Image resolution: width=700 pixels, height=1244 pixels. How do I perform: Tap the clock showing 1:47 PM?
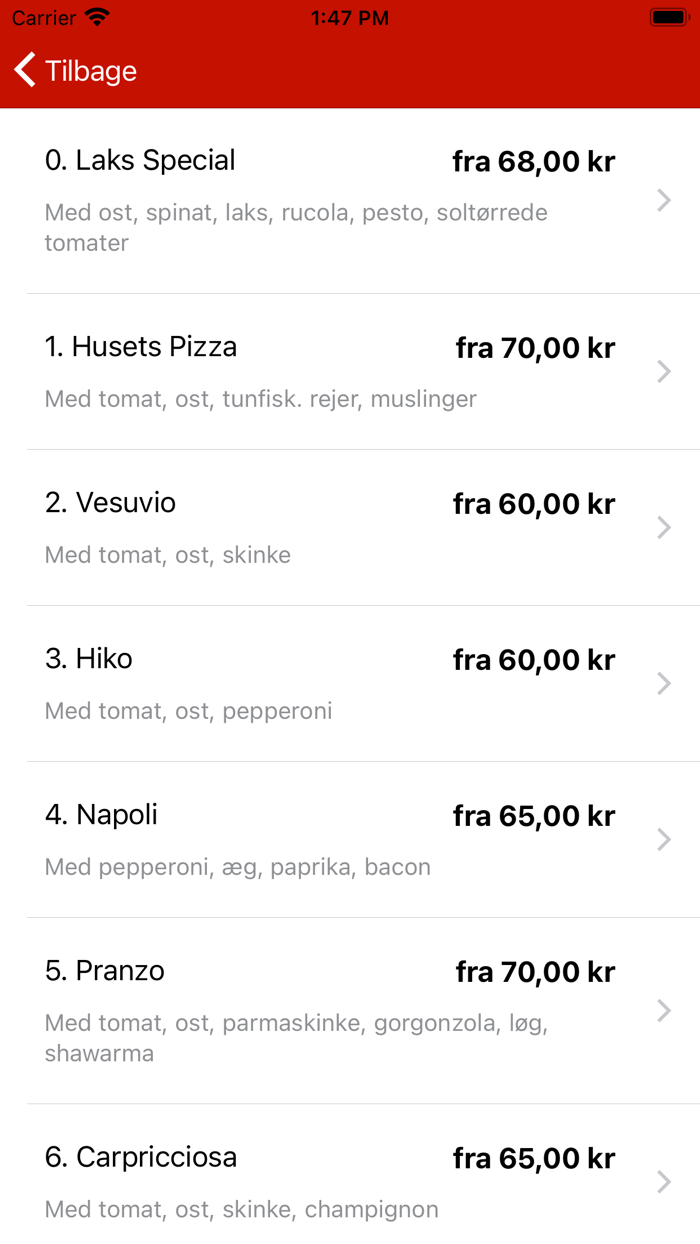point(348,17)
